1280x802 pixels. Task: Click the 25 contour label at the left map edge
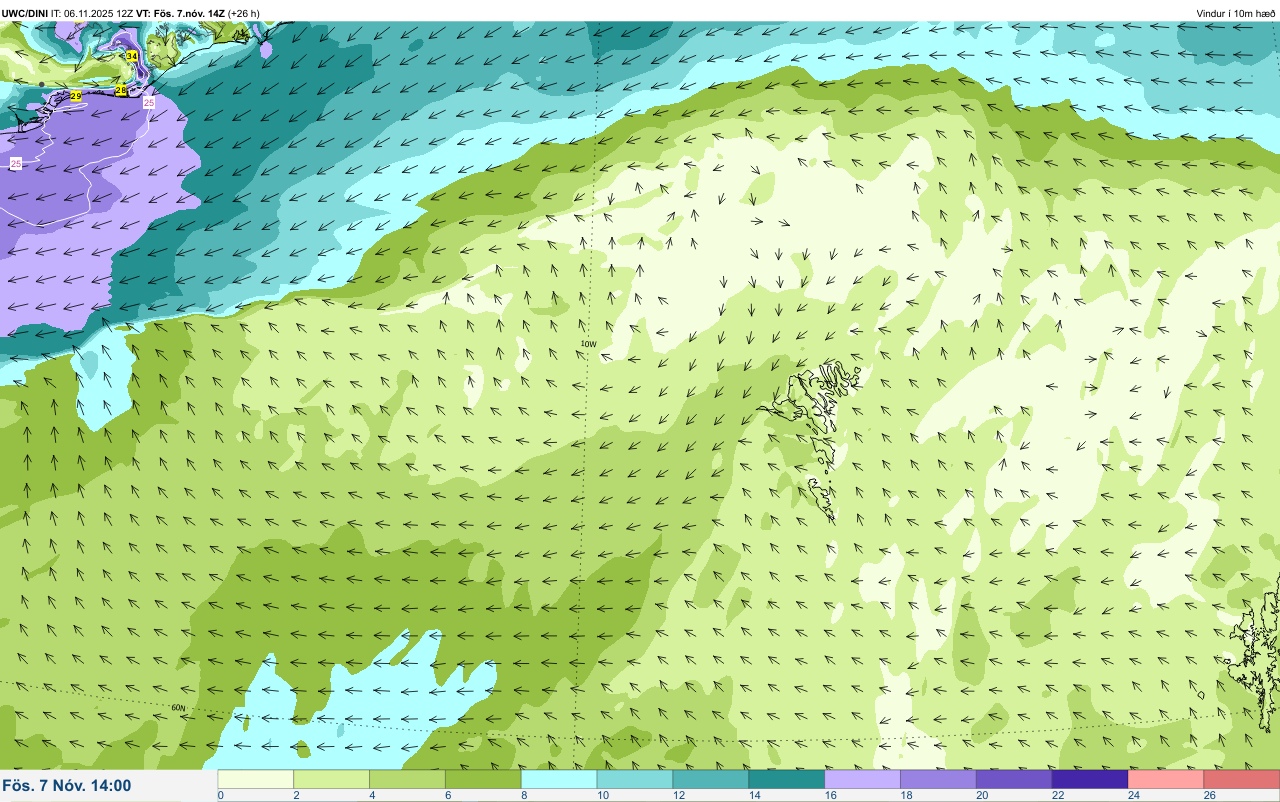click(16, 163)
